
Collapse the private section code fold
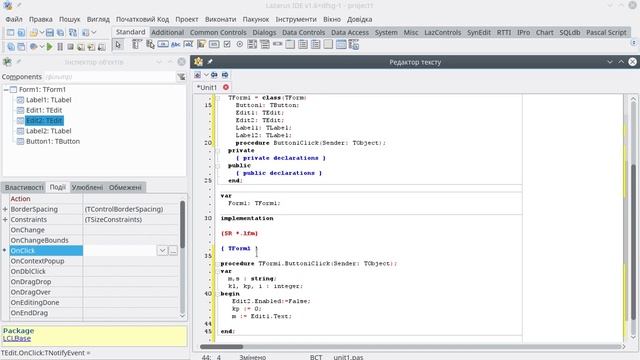click(218, 151)
